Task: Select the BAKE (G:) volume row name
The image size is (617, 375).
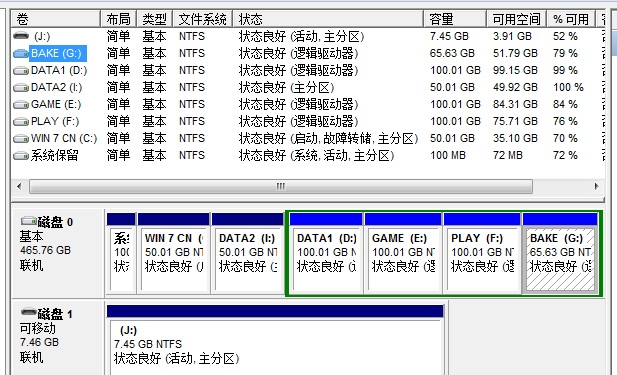Action: click(56, 53)
